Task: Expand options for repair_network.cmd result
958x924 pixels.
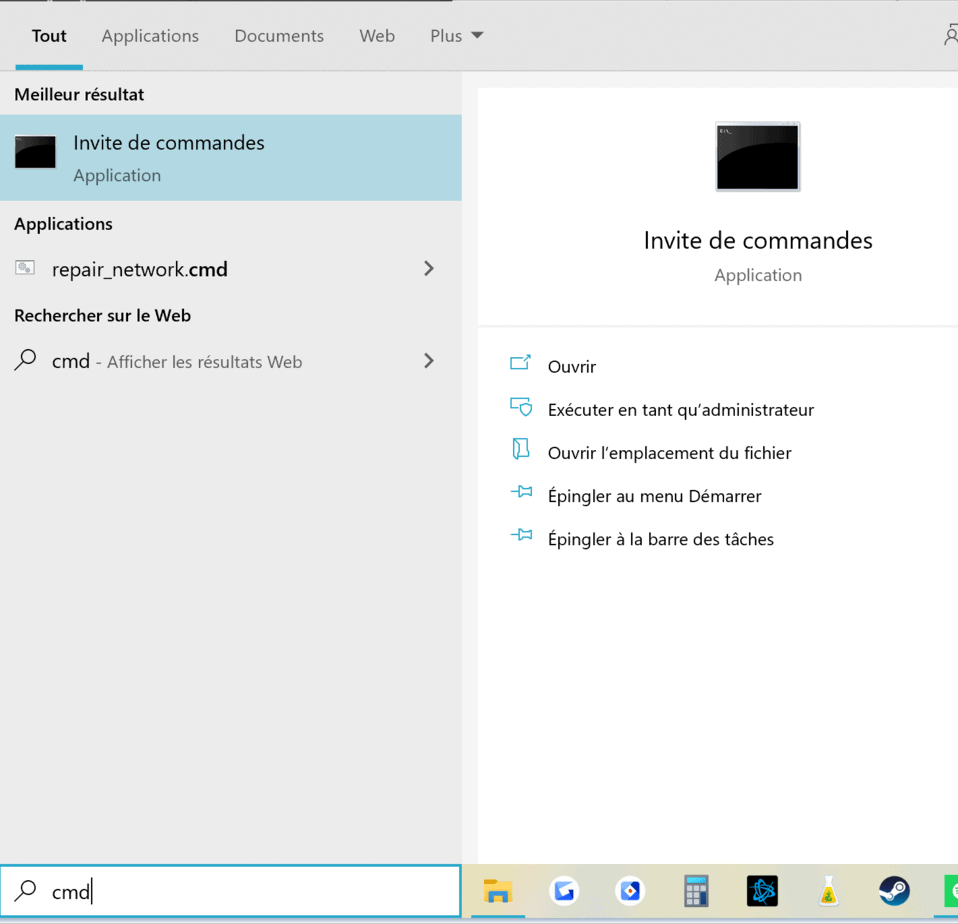Action: point(429,268)
